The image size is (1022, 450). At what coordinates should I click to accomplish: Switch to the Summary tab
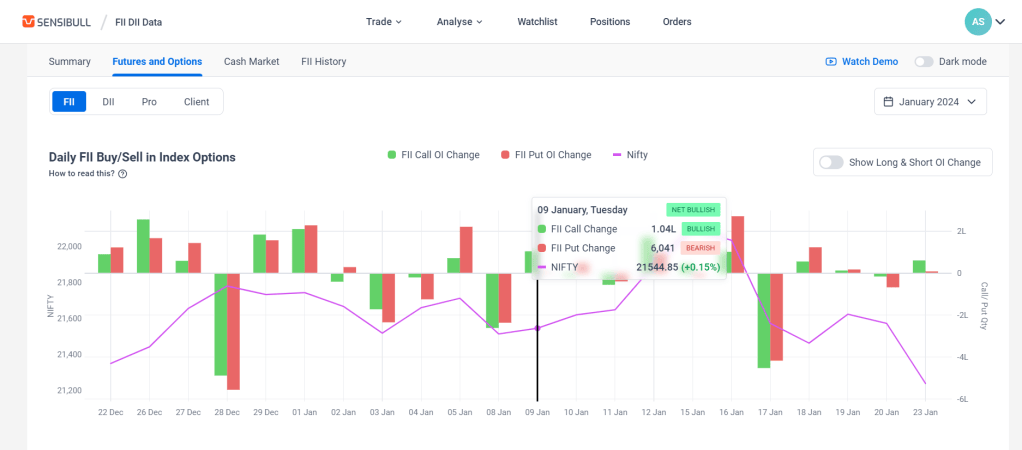[69, 61]
